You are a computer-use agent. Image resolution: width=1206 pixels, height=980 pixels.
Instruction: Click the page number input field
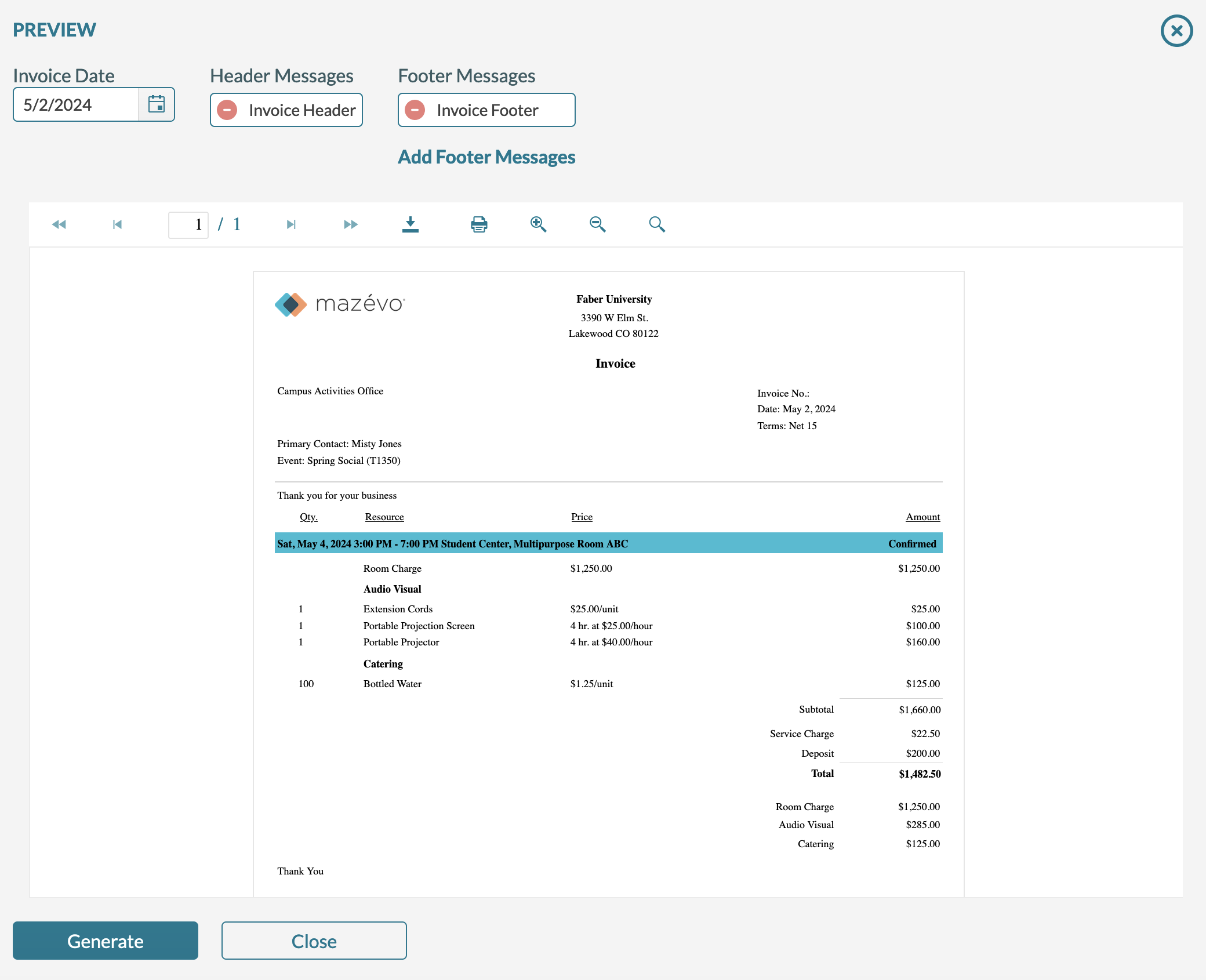(188, 224)
